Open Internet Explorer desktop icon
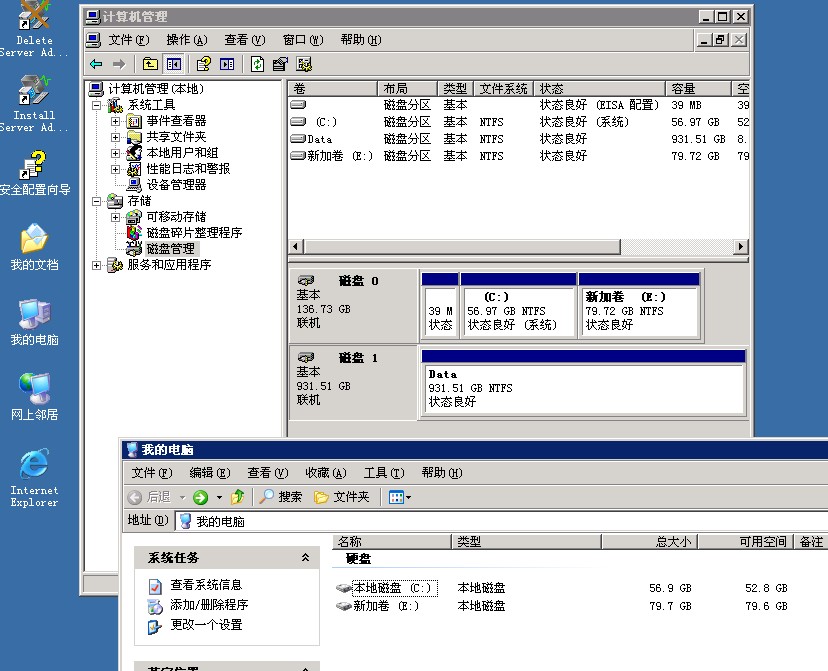The width and height of the screenshot is (828, 671). 34,478
